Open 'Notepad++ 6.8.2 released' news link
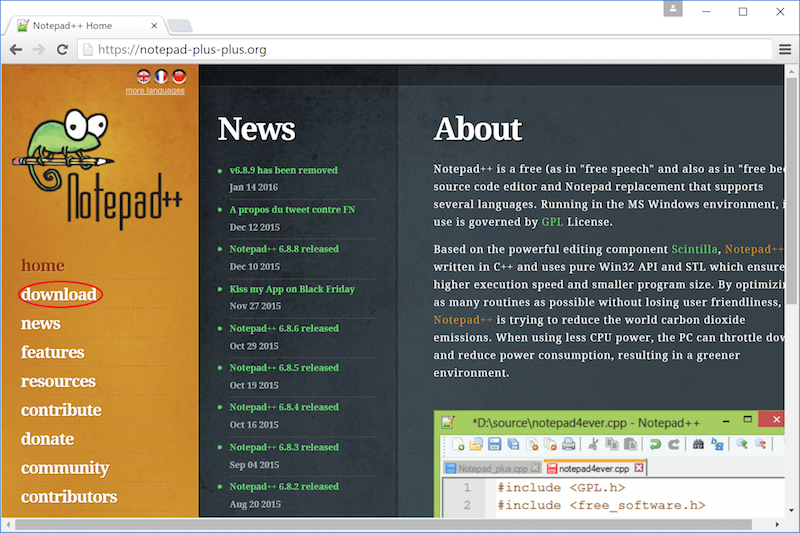The image size is (800, 533). (284, 487)
